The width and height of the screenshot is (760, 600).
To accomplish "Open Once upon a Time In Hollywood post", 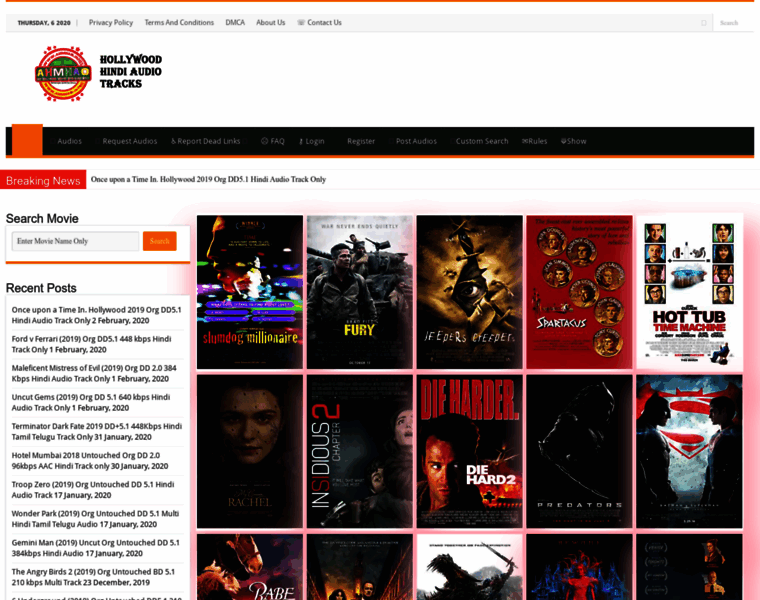I will pos(96,315).
